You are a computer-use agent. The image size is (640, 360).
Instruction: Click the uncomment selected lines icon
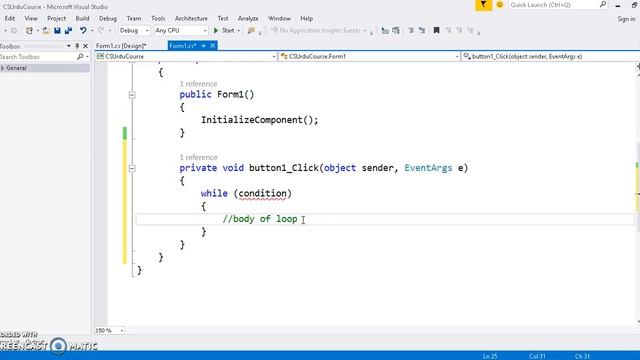tap(422, 31)
